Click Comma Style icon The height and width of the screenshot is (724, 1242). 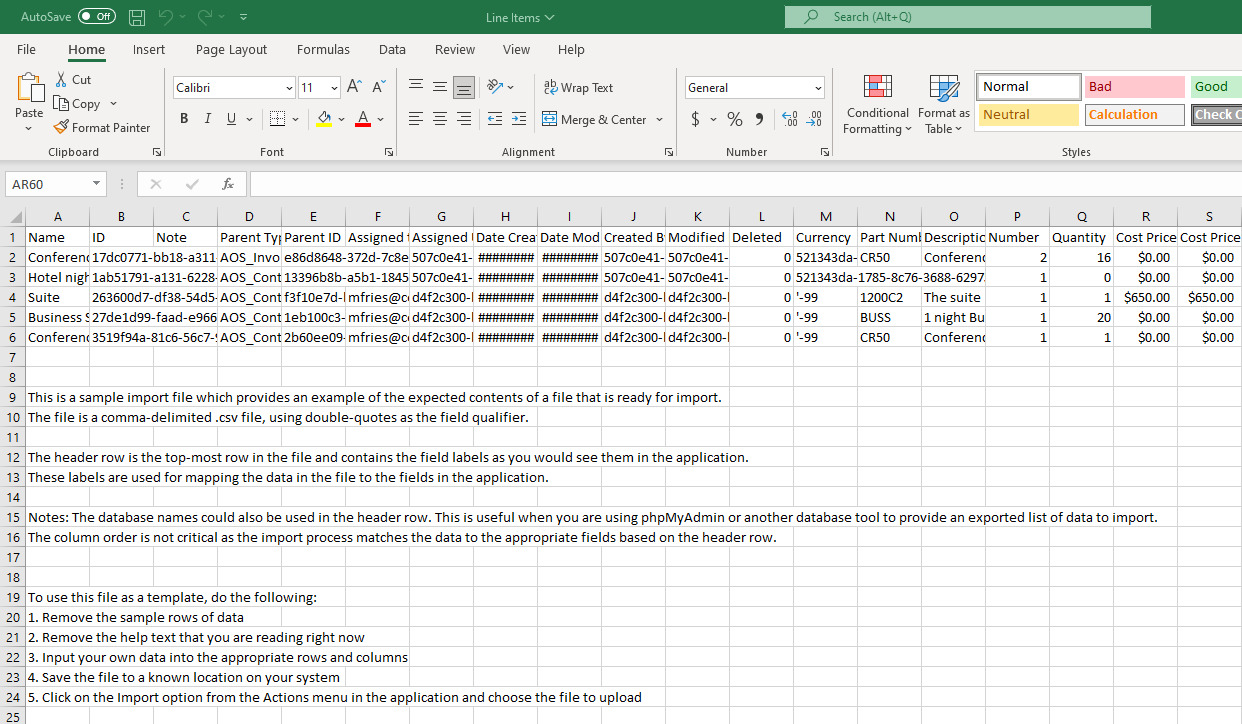pos(759,119)
